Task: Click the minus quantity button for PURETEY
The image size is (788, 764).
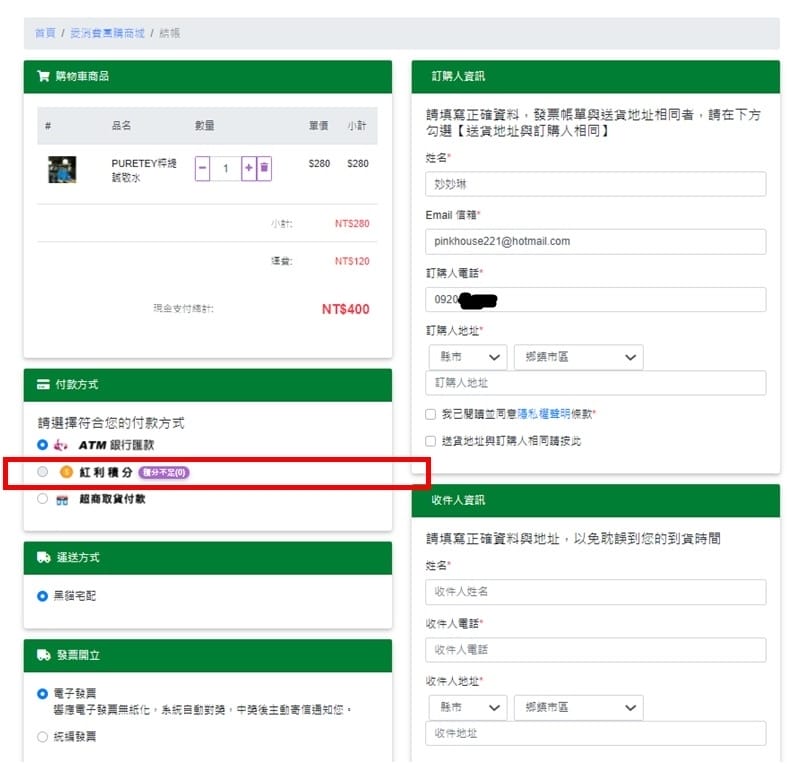Action: pyautogui.click(x=203, y=168)
